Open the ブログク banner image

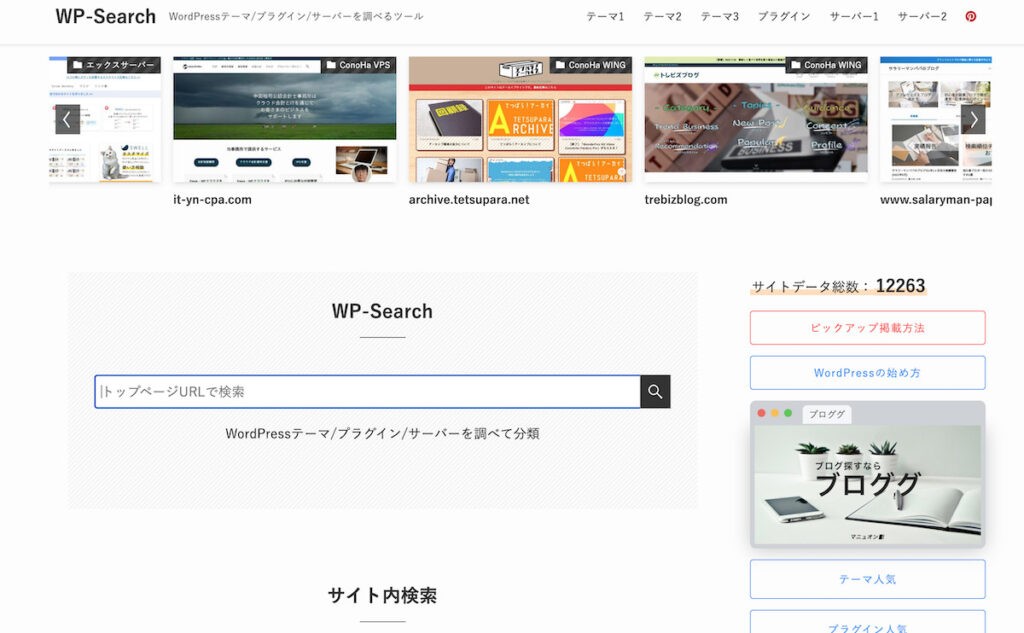[x=867, y=474]
